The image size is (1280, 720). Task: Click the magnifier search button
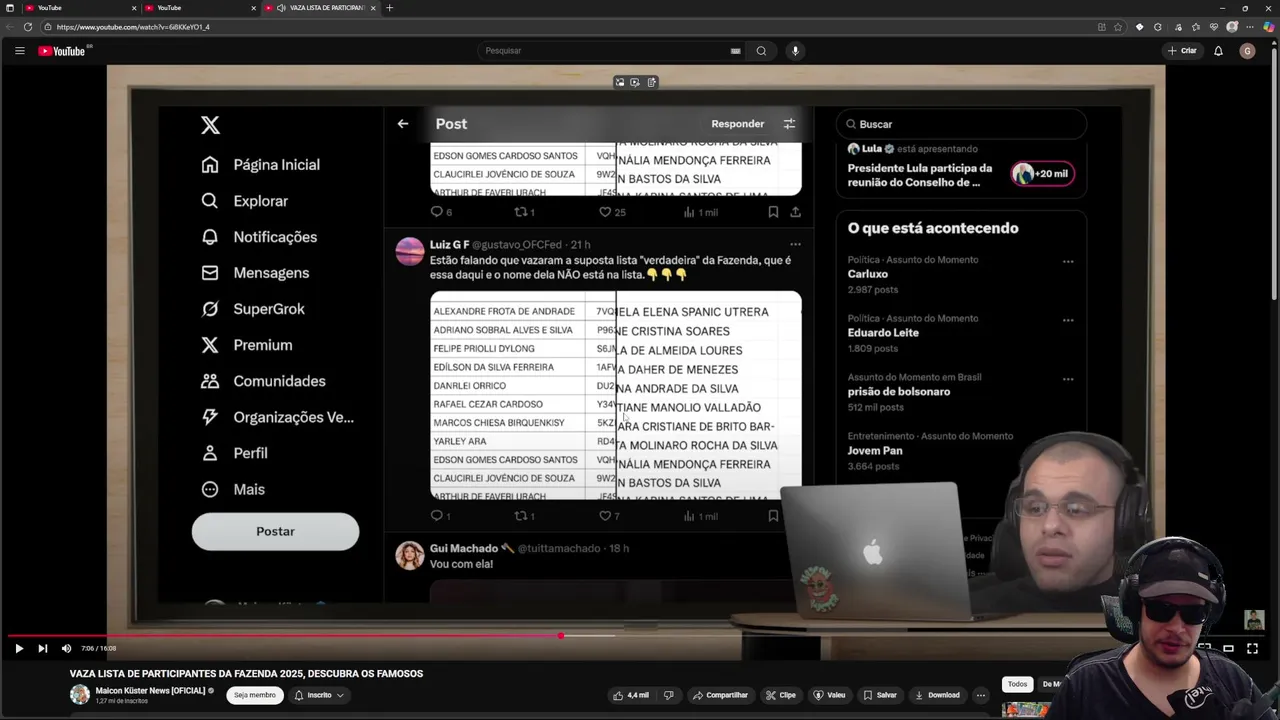(x=761, y=51)
